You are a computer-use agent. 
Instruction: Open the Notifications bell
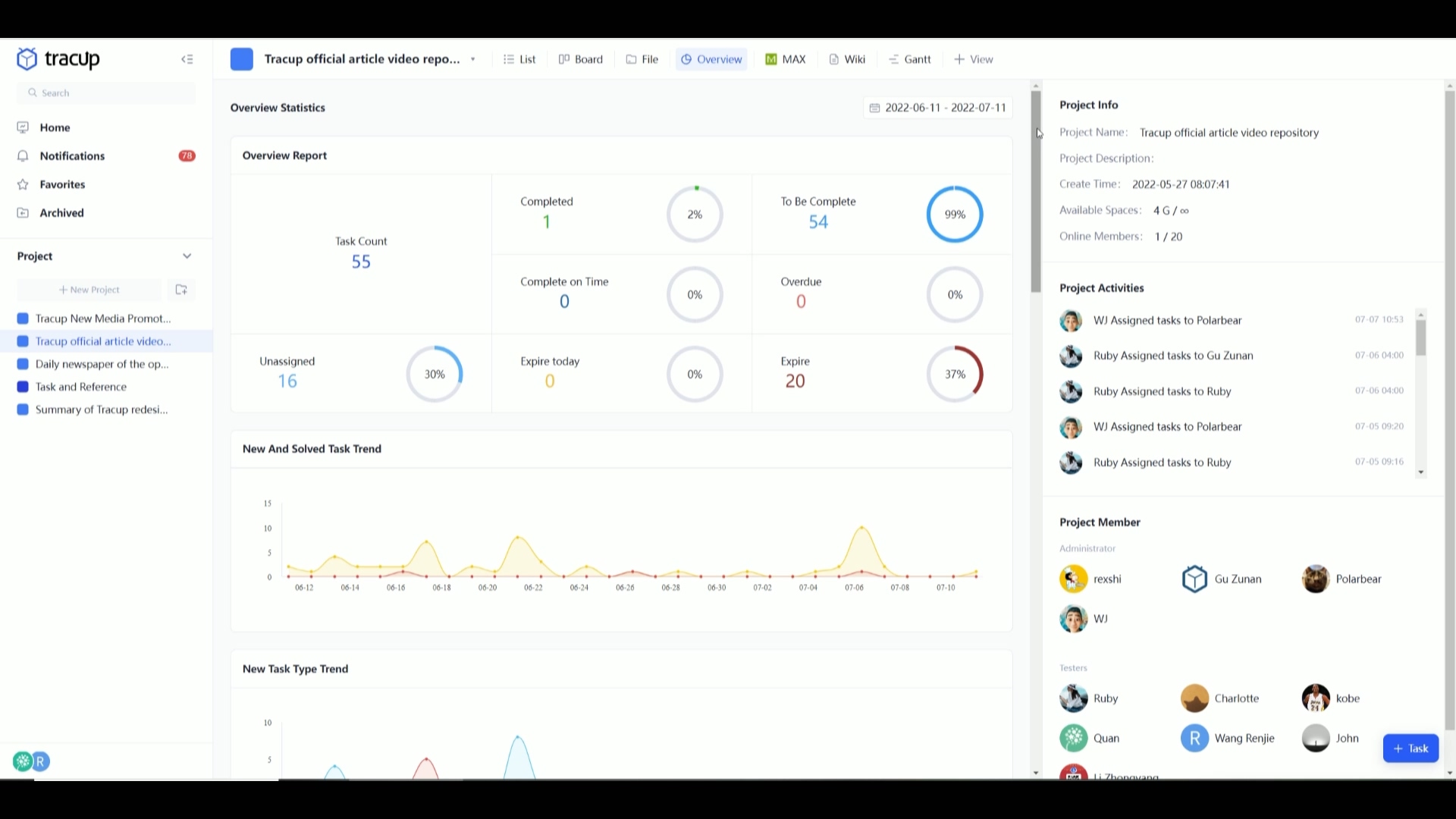[x=24, y=156]
